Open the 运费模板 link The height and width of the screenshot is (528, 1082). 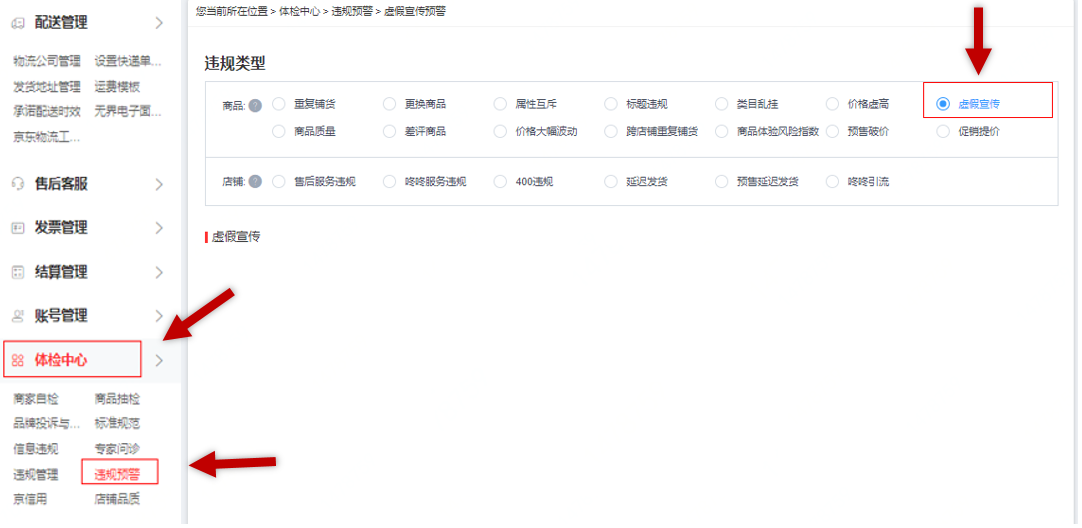117,87
